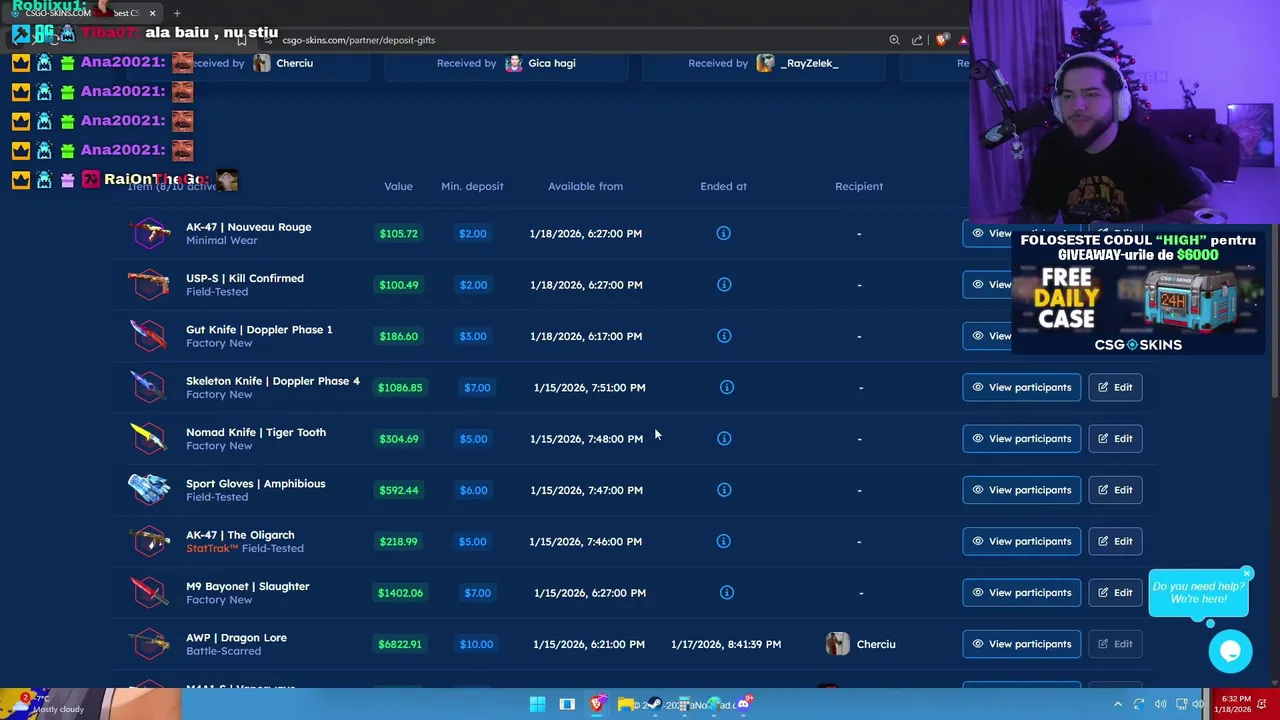Click the $1086.85 Skeleton Knife value
Screen dimensions: 1280x720
400,387
